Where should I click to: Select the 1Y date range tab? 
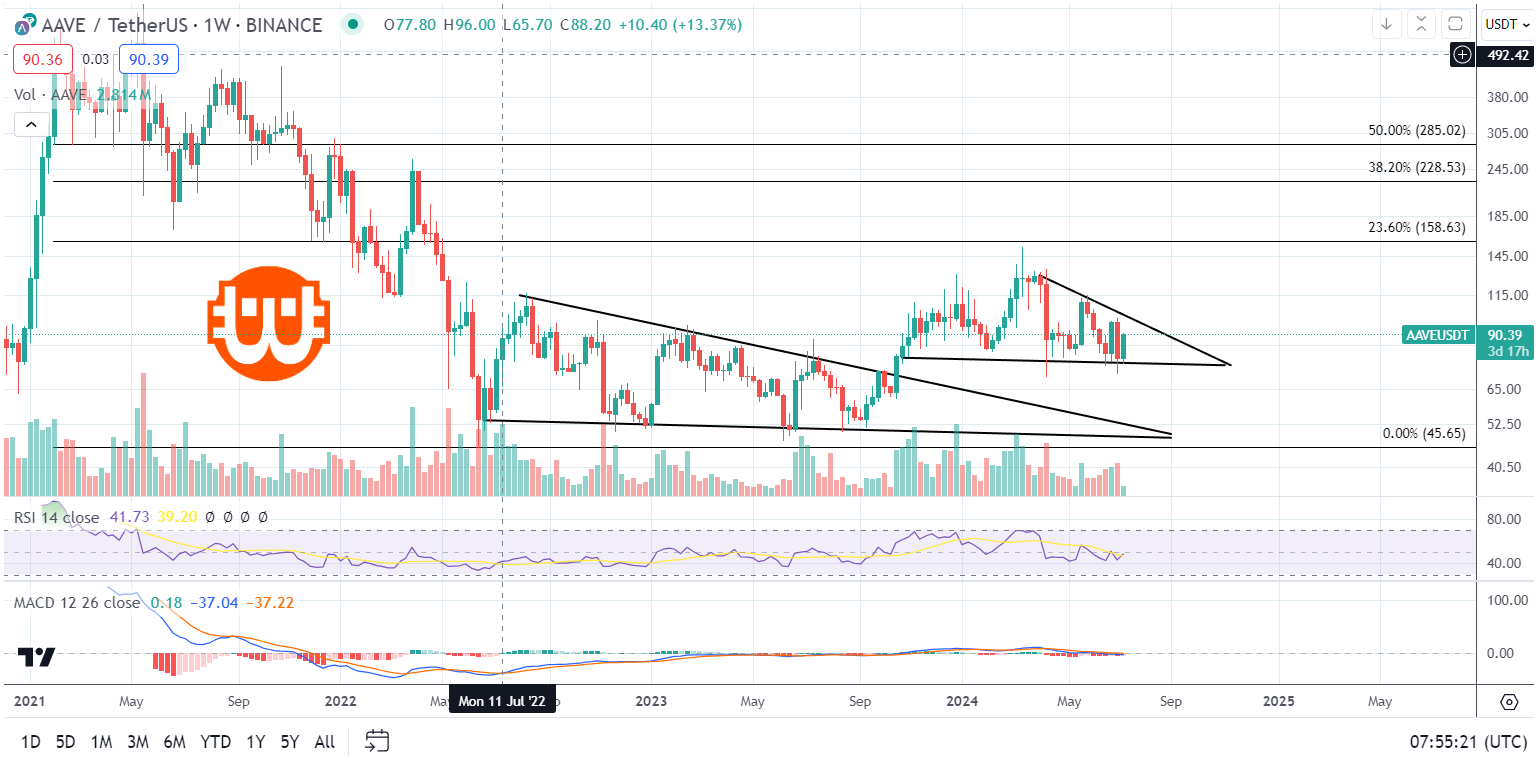[x=255, y=742]
